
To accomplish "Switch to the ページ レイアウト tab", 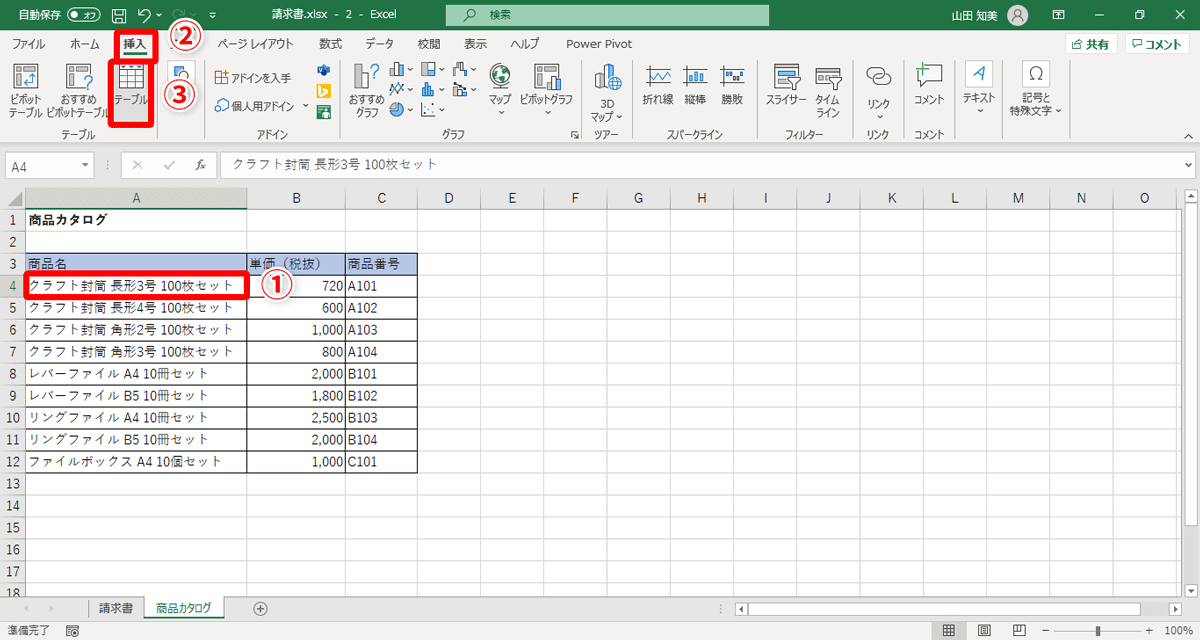I will (x=255, y=44).
